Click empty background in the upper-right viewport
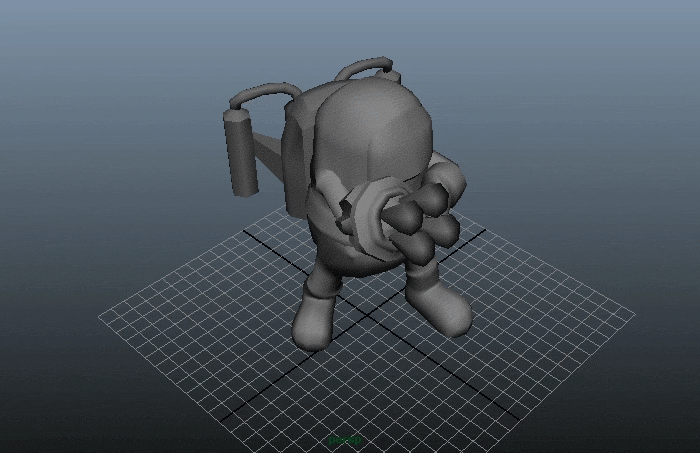Image resolution: width=700 pixels, height=453 pixels. pyautogui.click(x=600, y=80)
